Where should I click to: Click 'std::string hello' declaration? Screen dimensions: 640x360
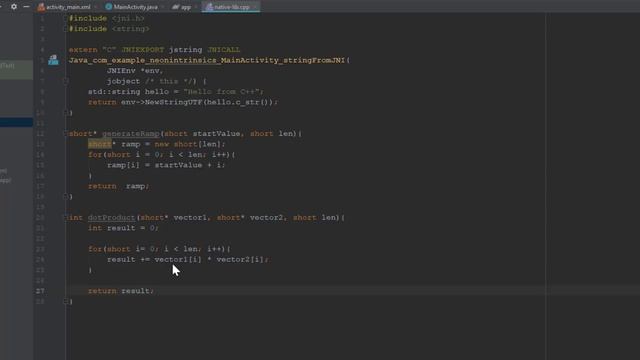[128, 92]
